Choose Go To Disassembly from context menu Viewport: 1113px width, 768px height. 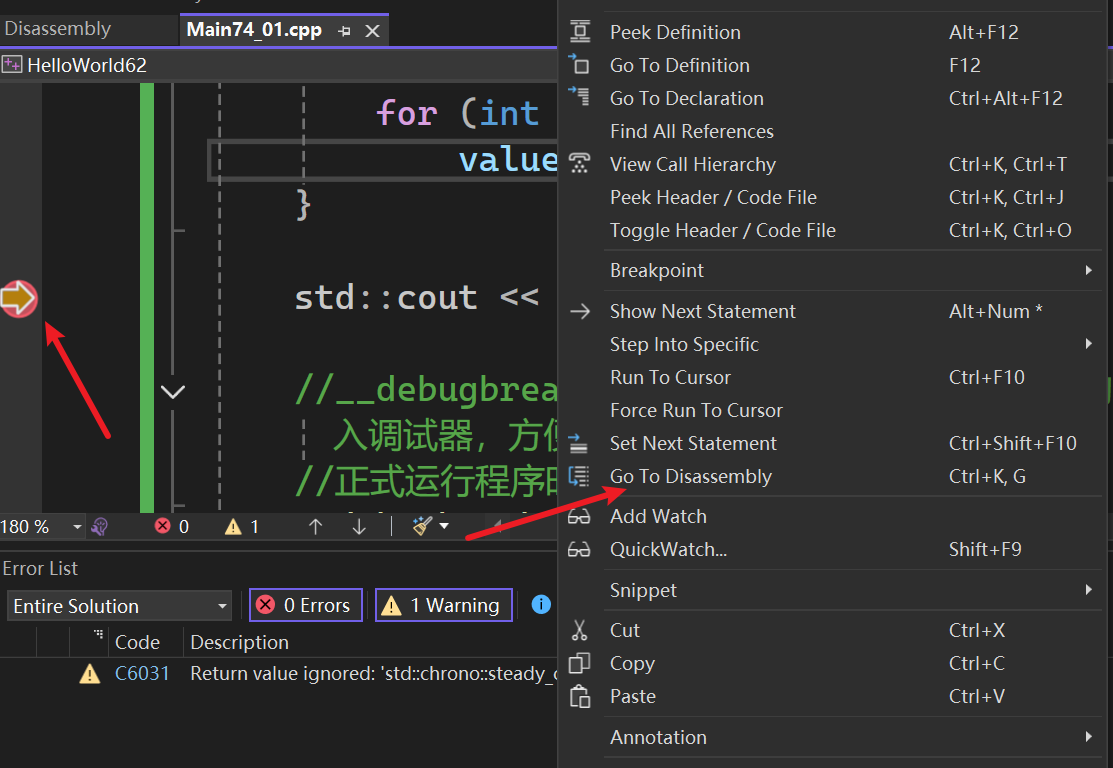tap(690, 476)
